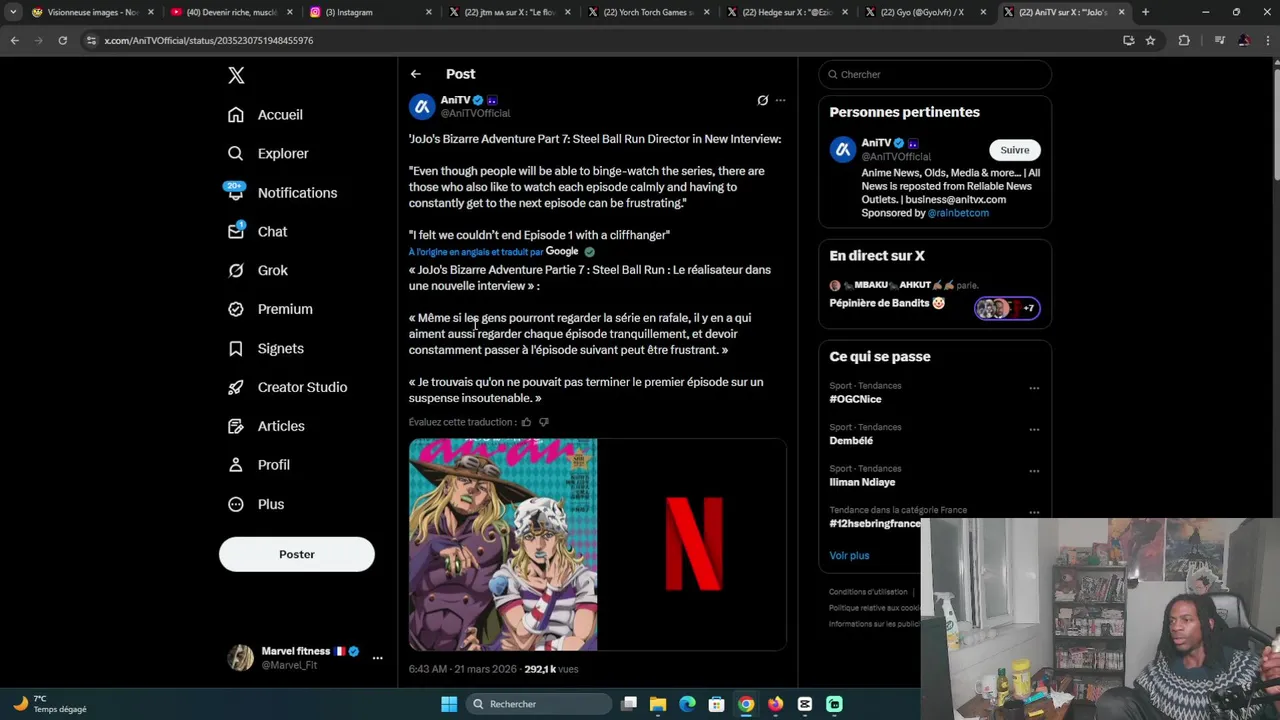Click Voir plus under trends

[x=849, y=556]
